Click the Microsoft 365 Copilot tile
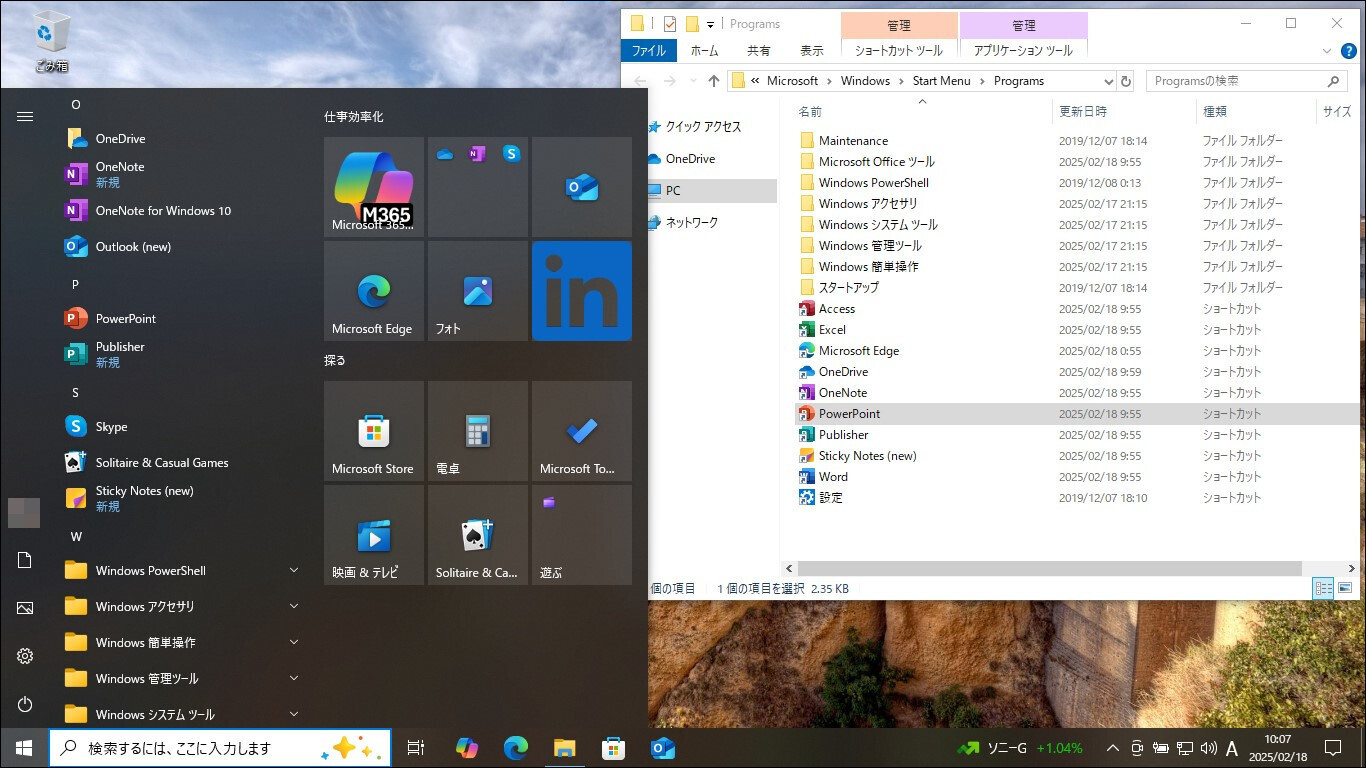Screen dimensions: 1366x768 pyautogui.click(x=374, y=187)
